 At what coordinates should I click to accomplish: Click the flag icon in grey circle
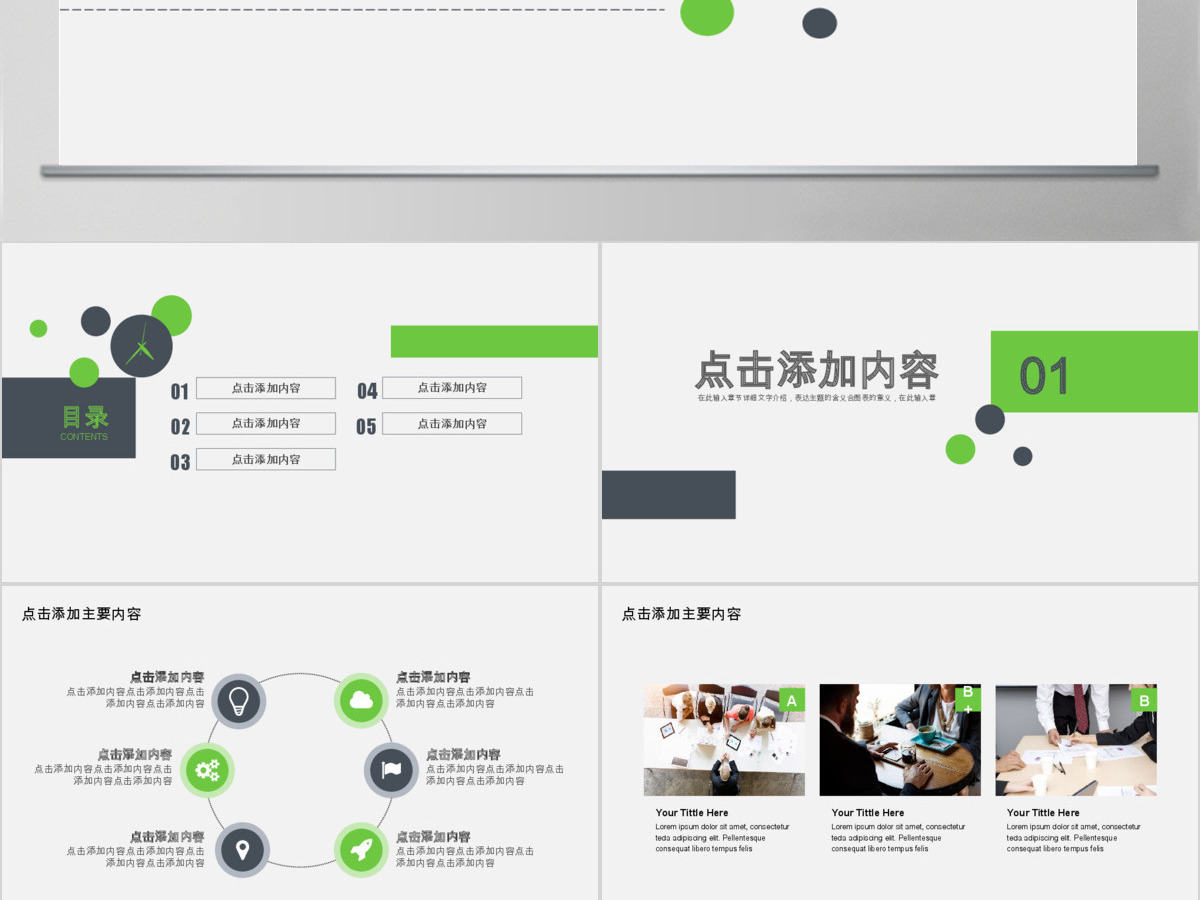pos(391,770)
